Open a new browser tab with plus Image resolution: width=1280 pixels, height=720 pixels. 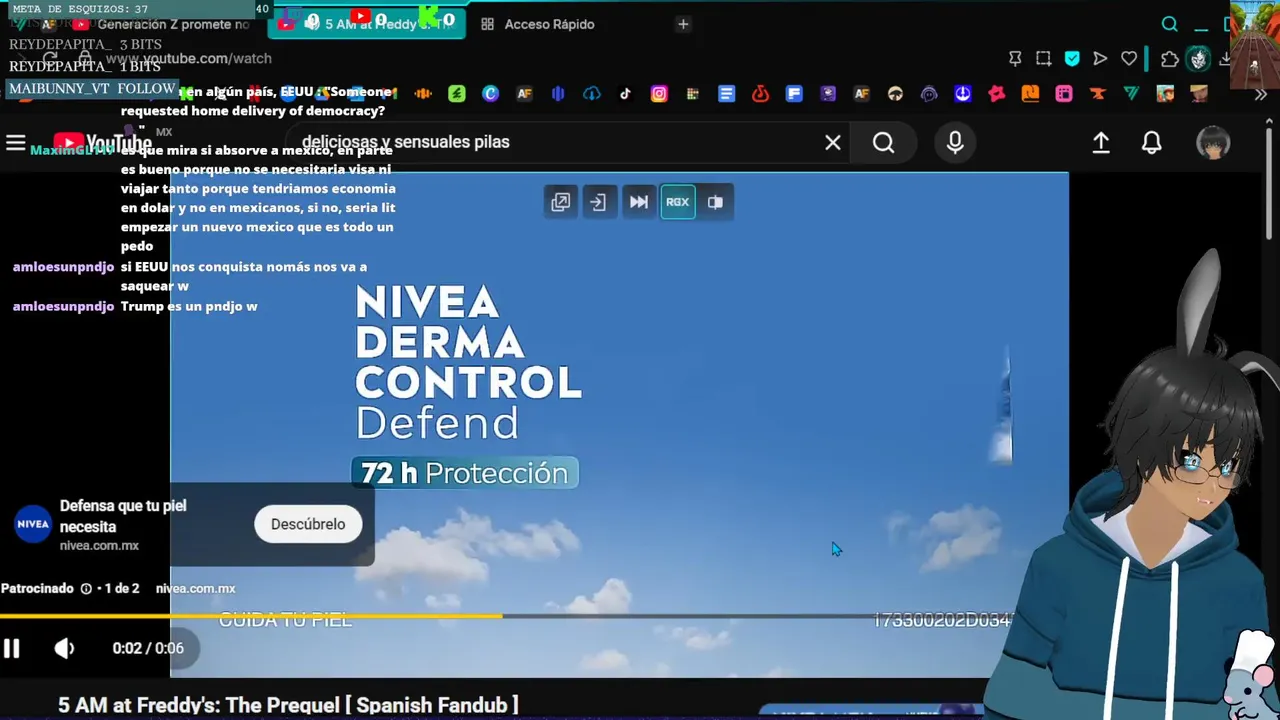coord(683,24)
